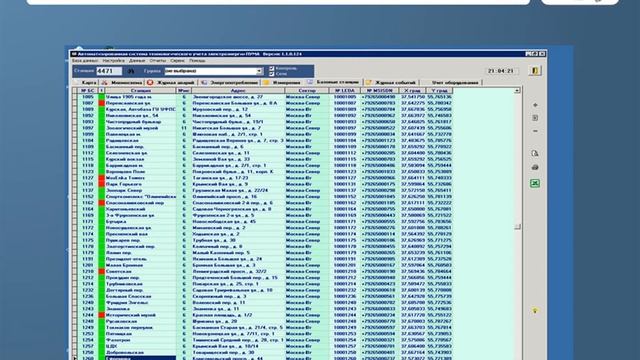Click the № LEDA column header
The height and width of the screenshot is (360, 640).
[345, 91]
